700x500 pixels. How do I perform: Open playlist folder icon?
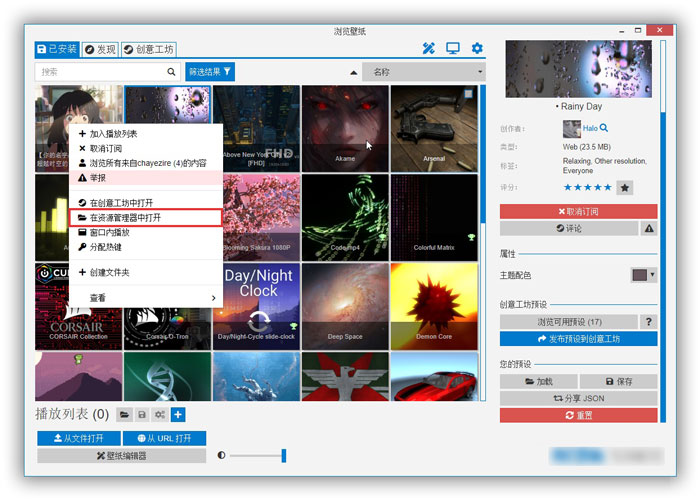pos(125,414)
